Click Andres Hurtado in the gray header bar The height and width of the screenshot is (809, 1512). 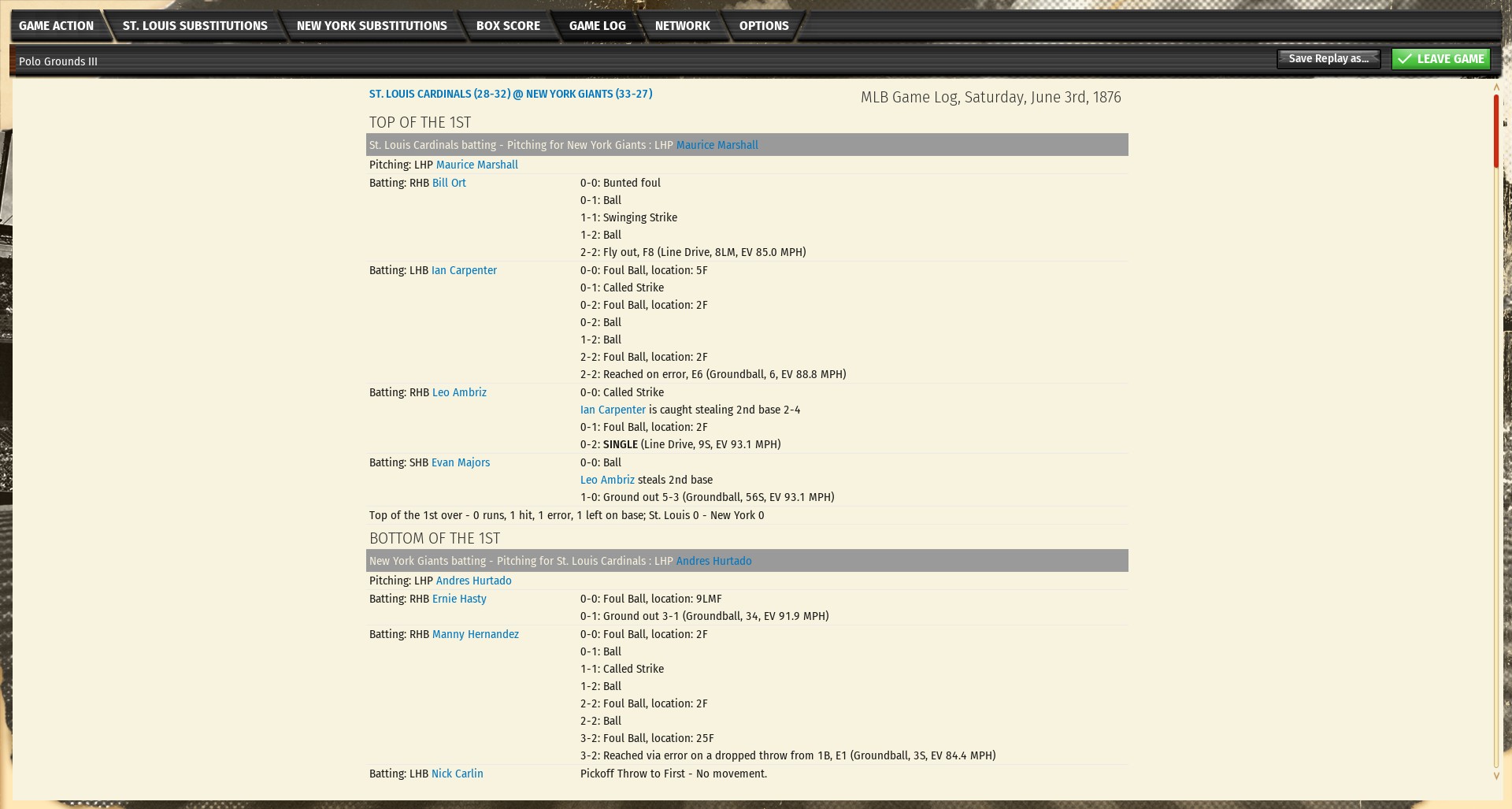point(713,561)
